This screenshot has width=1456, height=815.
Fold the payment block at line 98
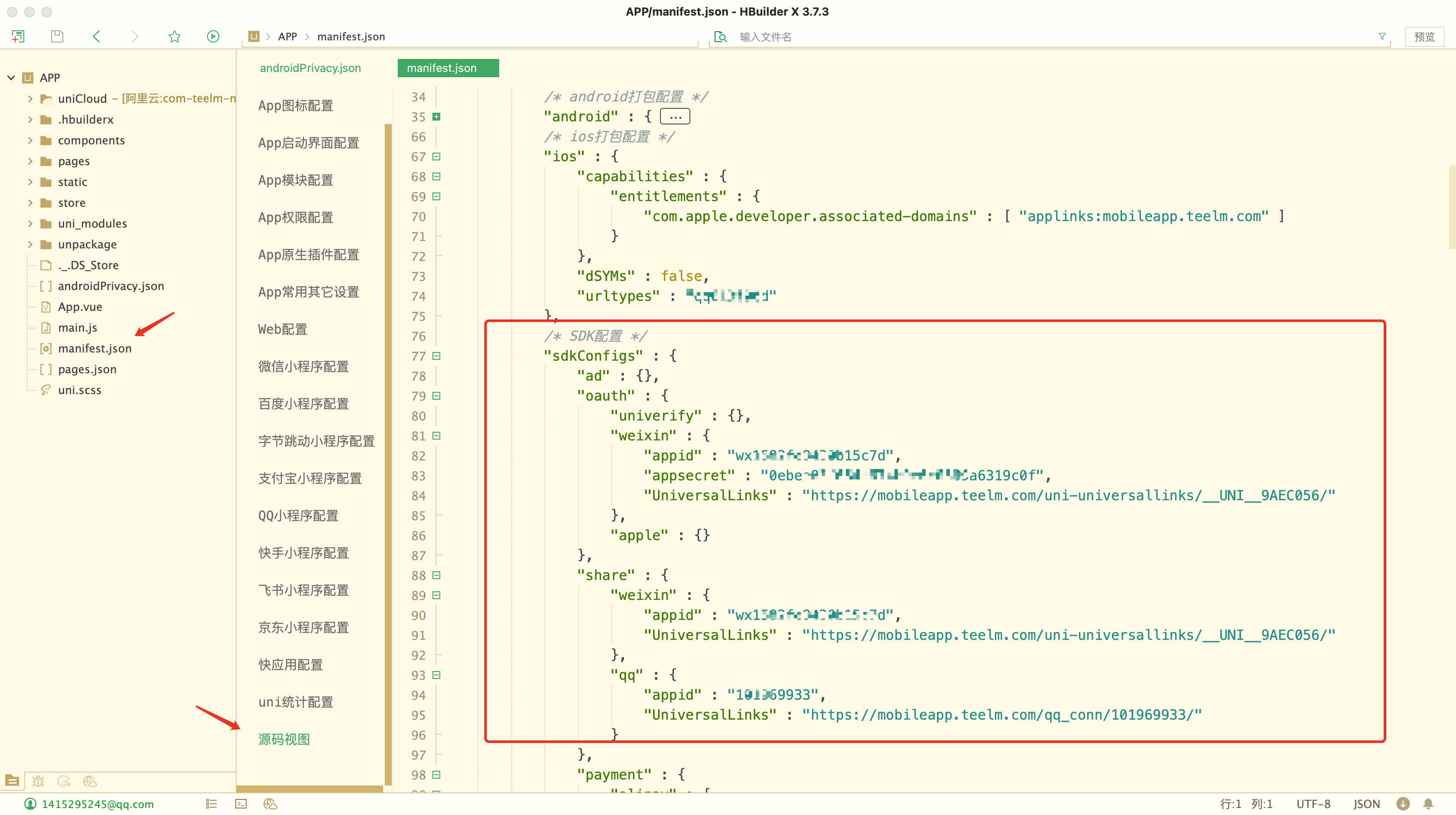(x=436, y=775)
